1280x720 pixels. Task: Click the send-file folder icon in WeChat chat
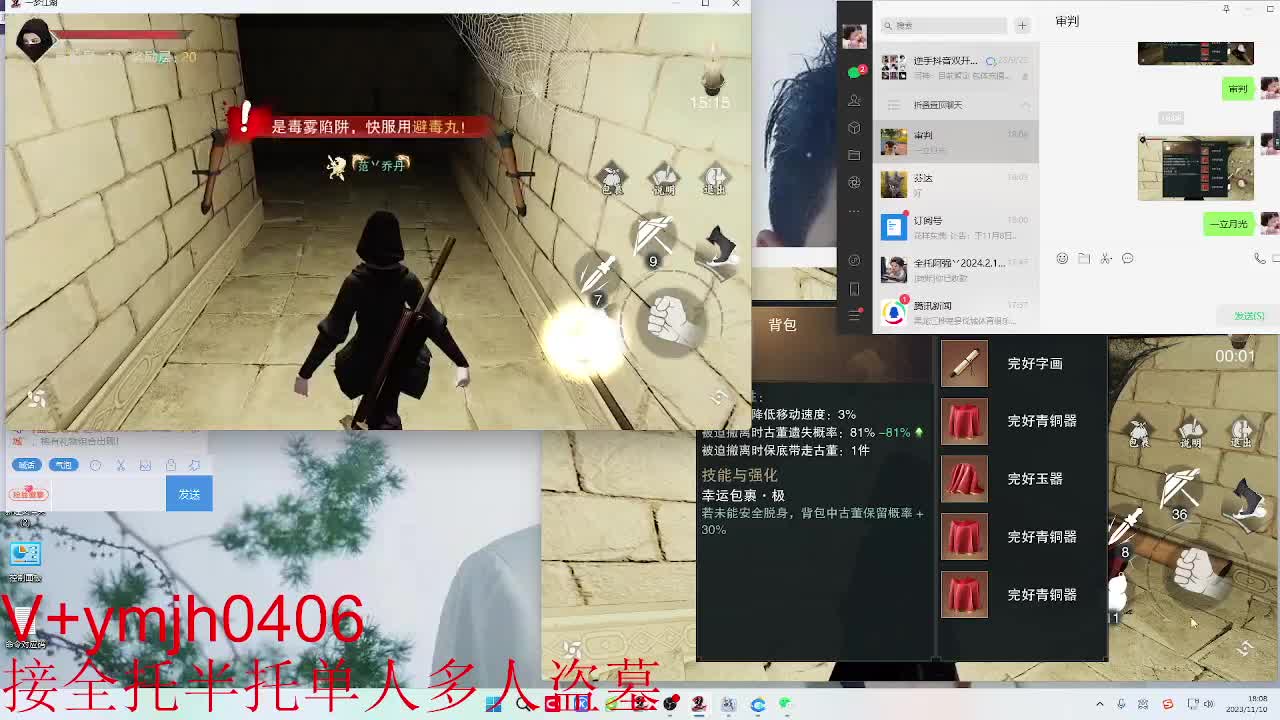(1084, 259)
